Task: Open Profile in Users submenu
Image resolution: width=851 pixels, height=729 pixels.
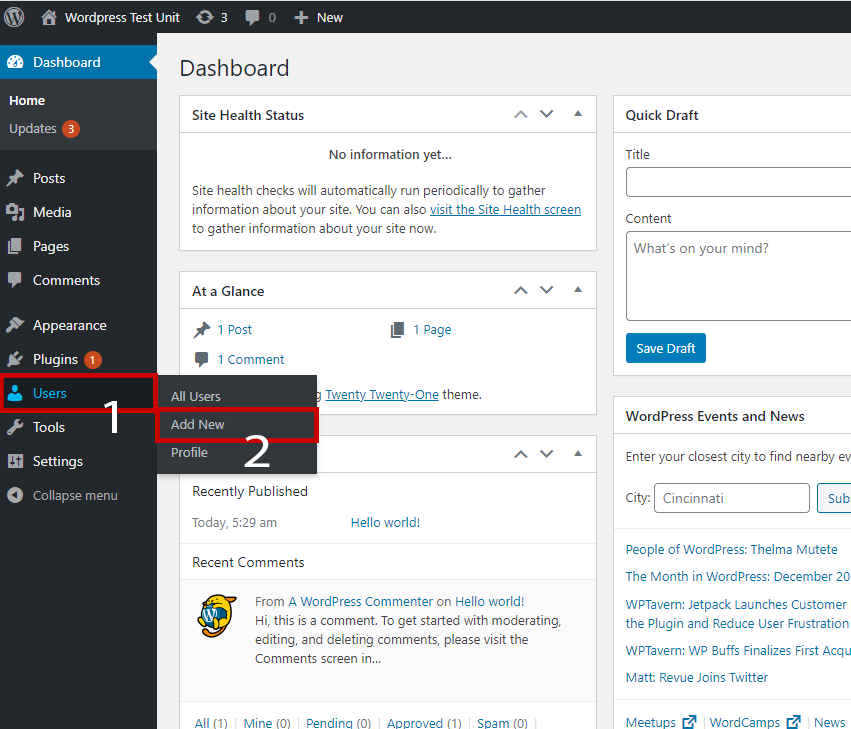Action: (x=189, y=452)
